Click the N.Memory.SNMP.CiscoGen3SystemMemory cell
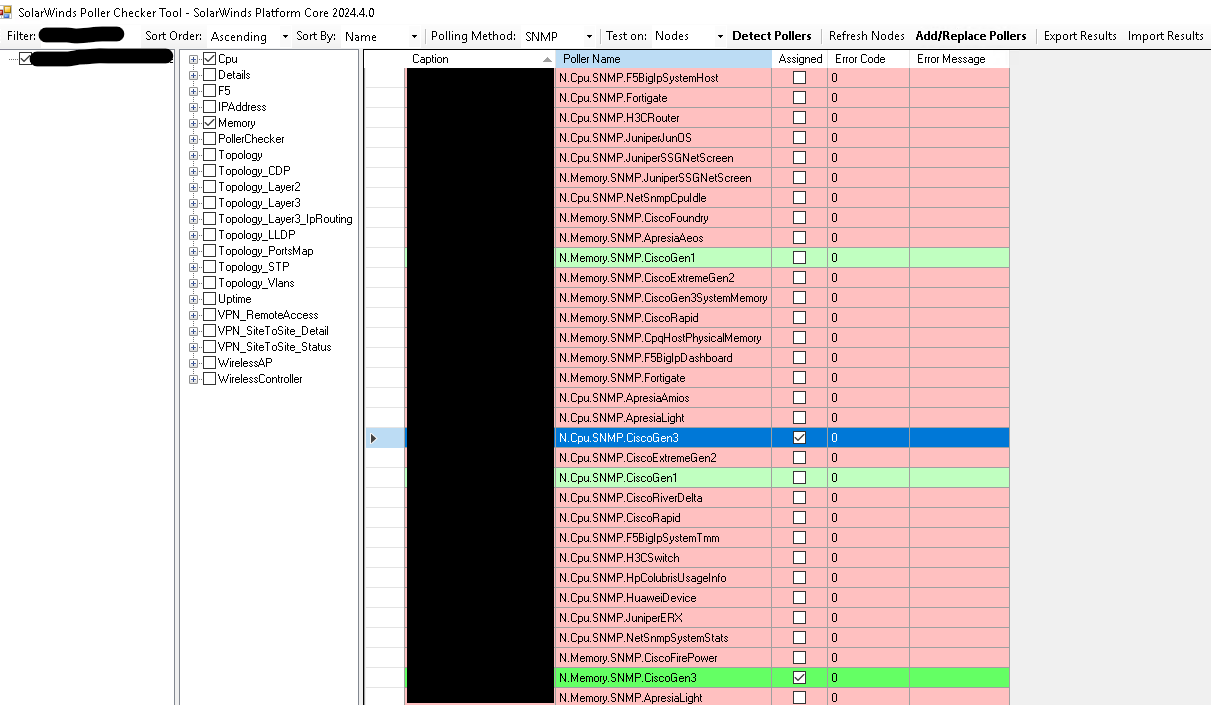The width and height of the screenshot is (1212, 705). (x=663, y=298)
